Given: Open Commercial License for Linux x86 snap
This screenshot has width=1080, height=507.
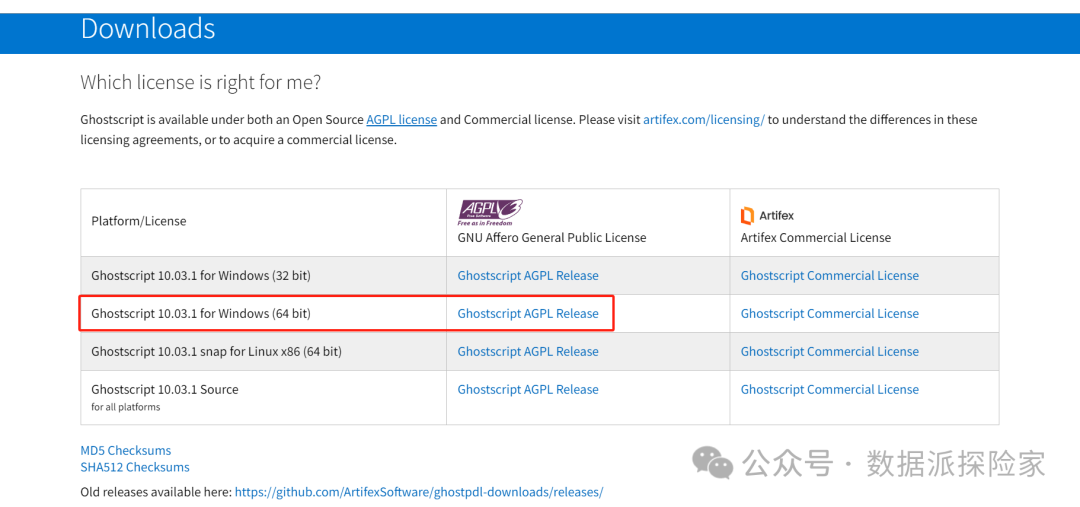Looking at the screenshot, I should (x=829, y=351).
